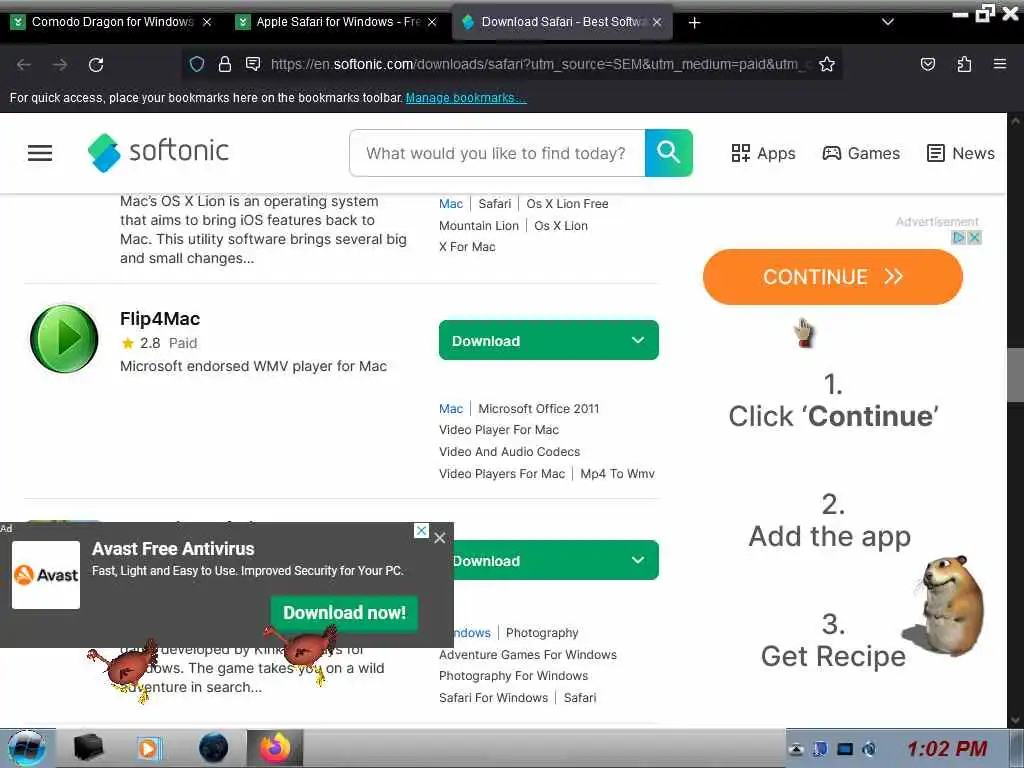Viewport: 1024px width, 768px height.
Task: Click the Os X Lion Free tag
Action: [568, 204]
